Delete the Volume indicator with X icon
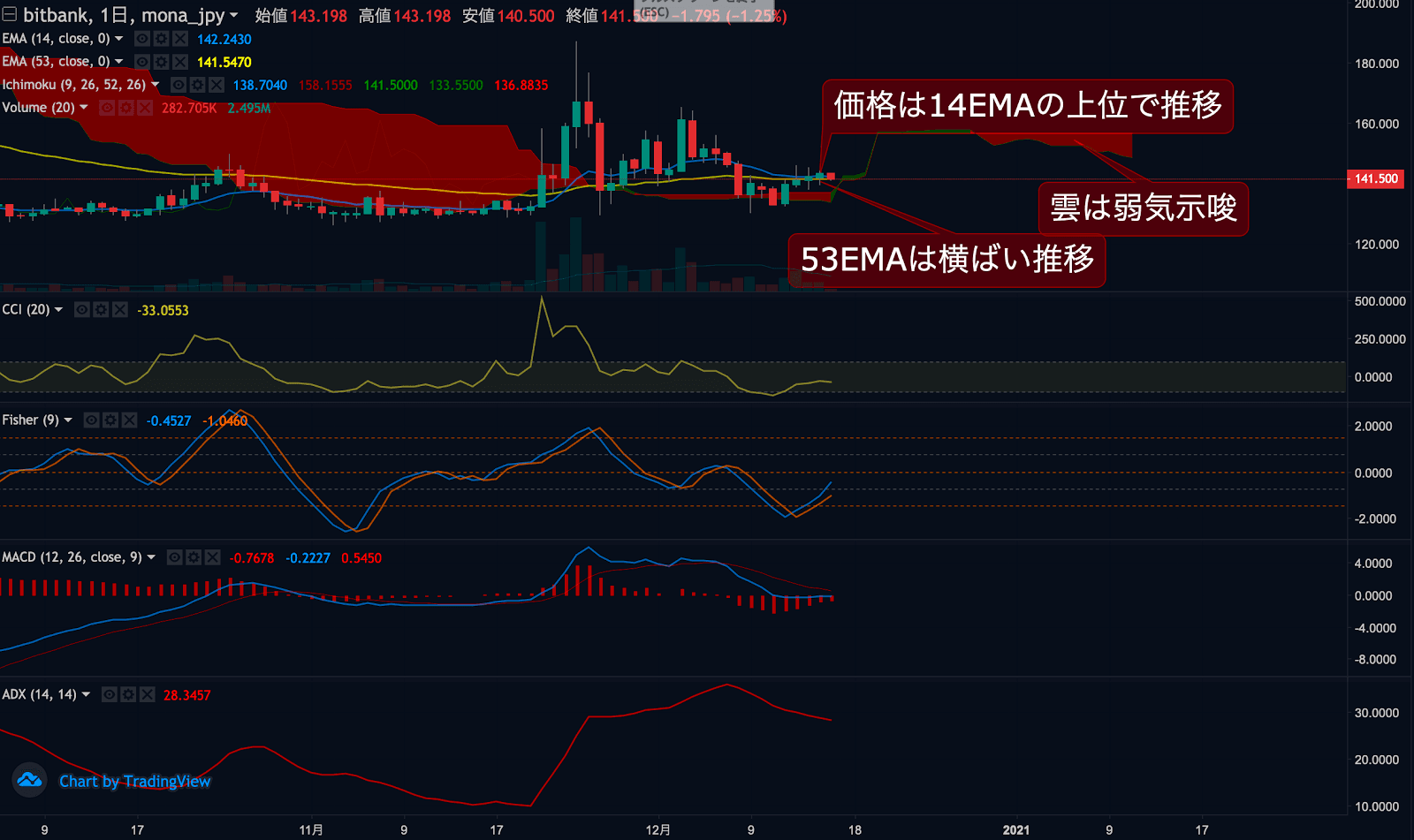 [x=145, y=108]
